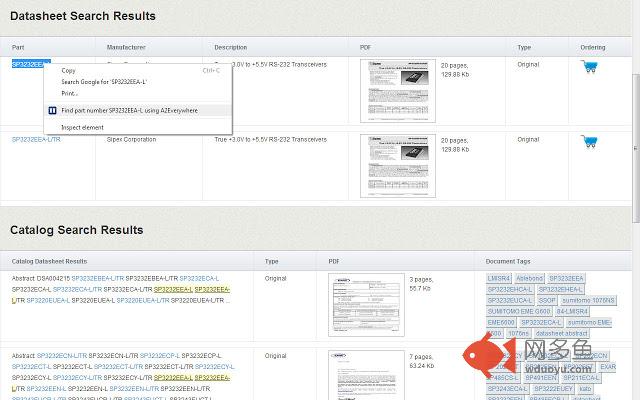Click the EME6000 tag
The width and height of the screenshot is (640, 400).
point(501,322)
